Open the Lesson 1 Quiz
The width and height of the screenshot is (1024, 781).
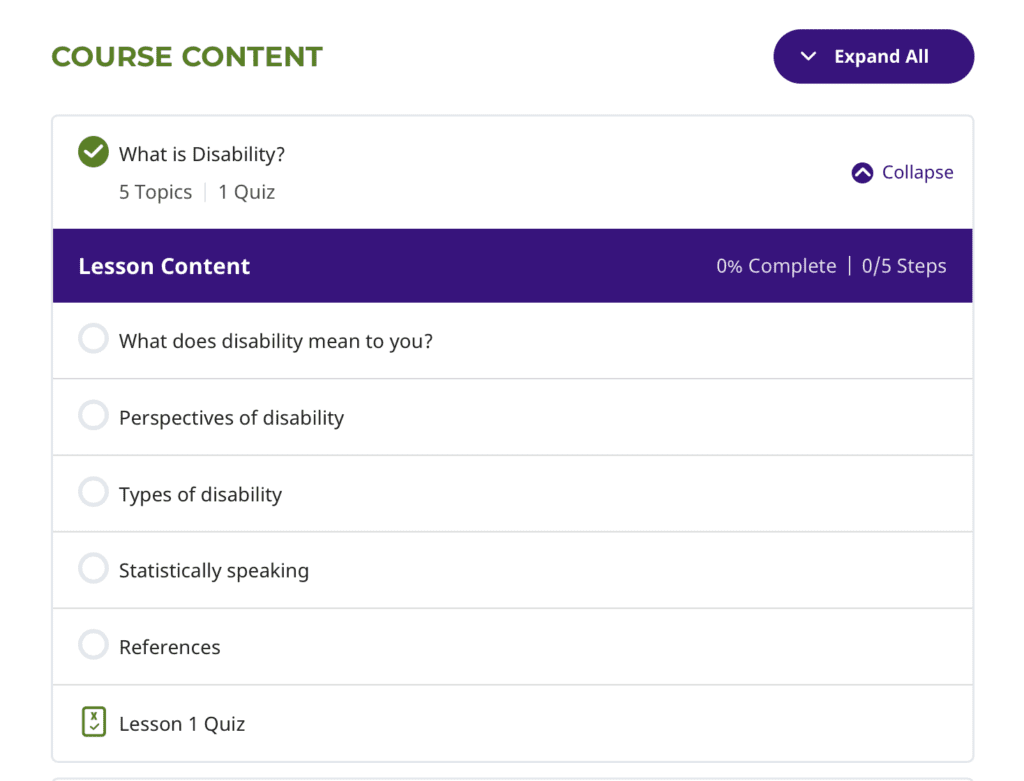(x=181, y=722)
